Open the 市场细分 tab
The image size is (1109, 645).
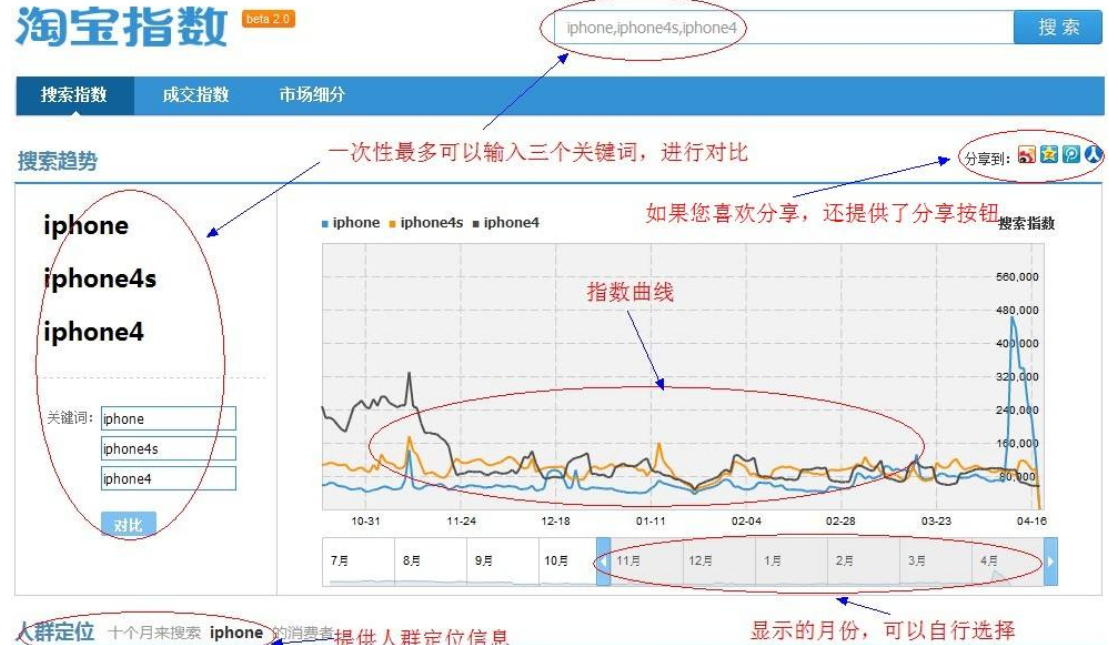click(312, 95)
